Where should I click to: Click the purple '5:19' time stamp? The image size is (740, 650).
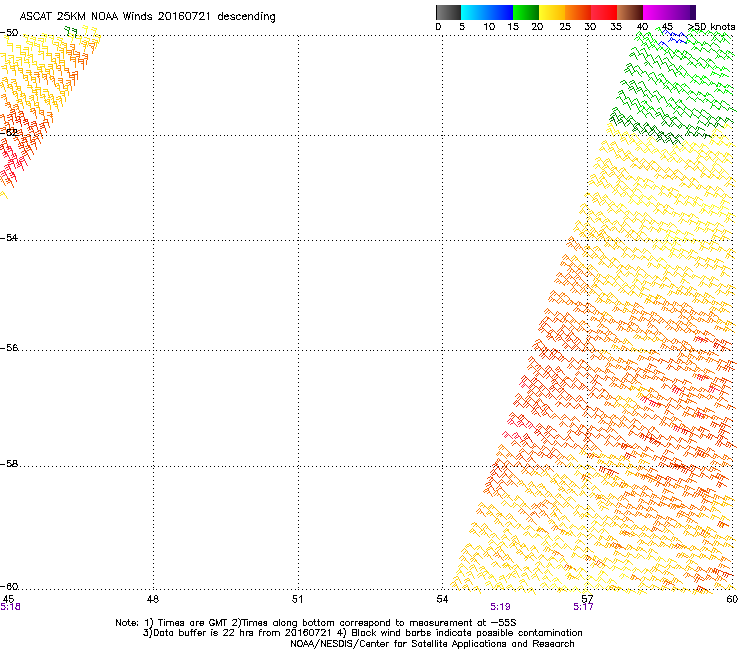[x=500, y=607]
